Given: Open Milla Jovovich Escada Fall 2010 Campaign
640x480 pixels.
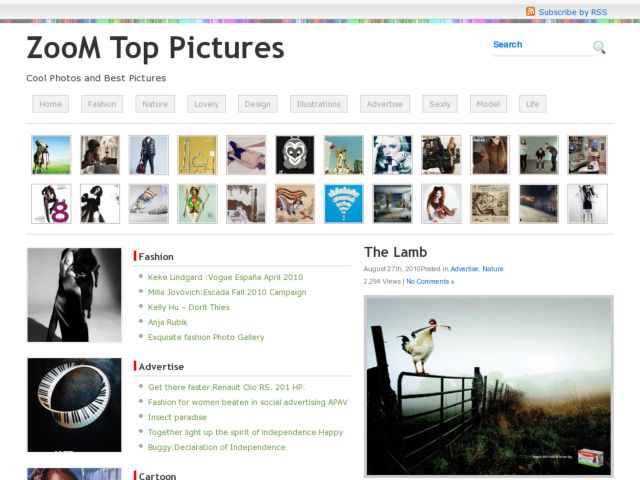Looking at the screenshot, I should 227,292.
